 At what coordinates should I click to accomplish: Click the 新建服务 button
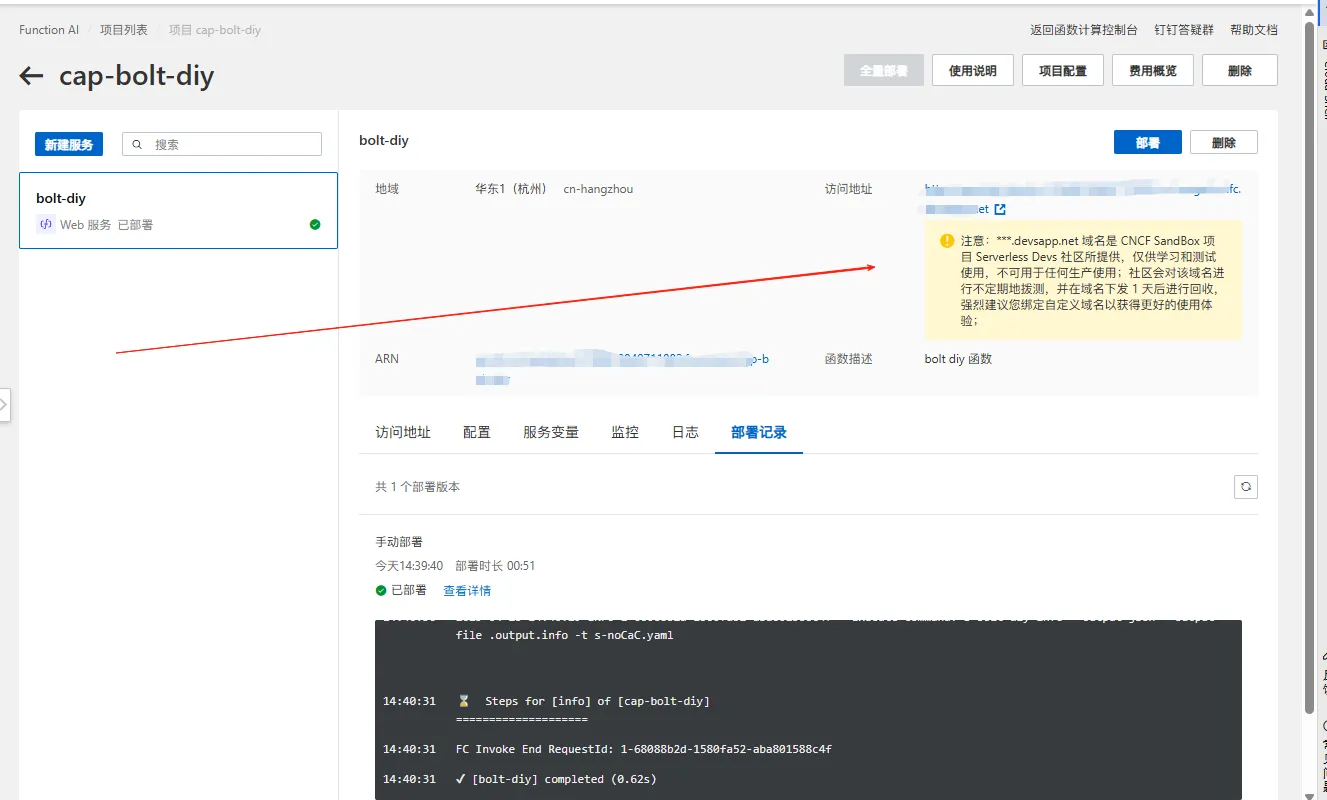tap(70, 144)
